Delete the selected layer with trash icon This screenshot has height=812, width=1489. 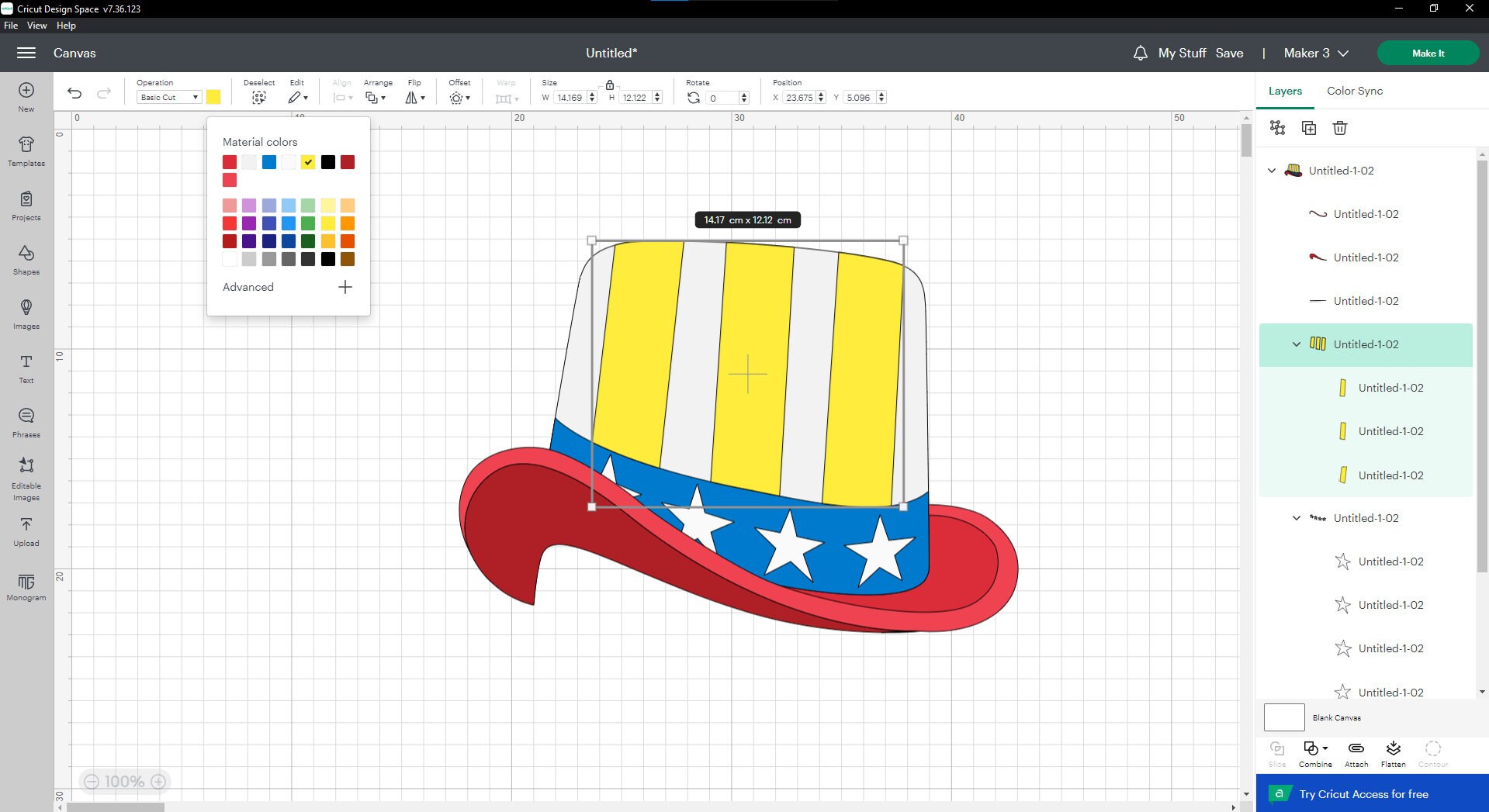pyautogui.click(x=1340, y=128)
